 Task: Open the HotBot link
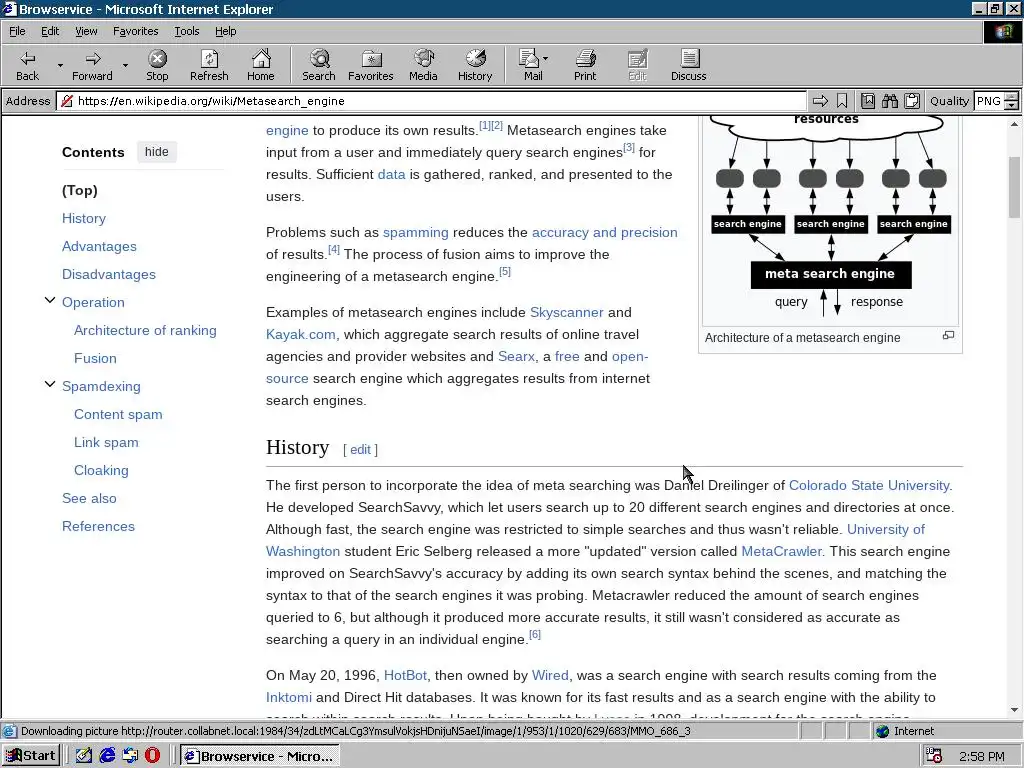pos(405,675)
